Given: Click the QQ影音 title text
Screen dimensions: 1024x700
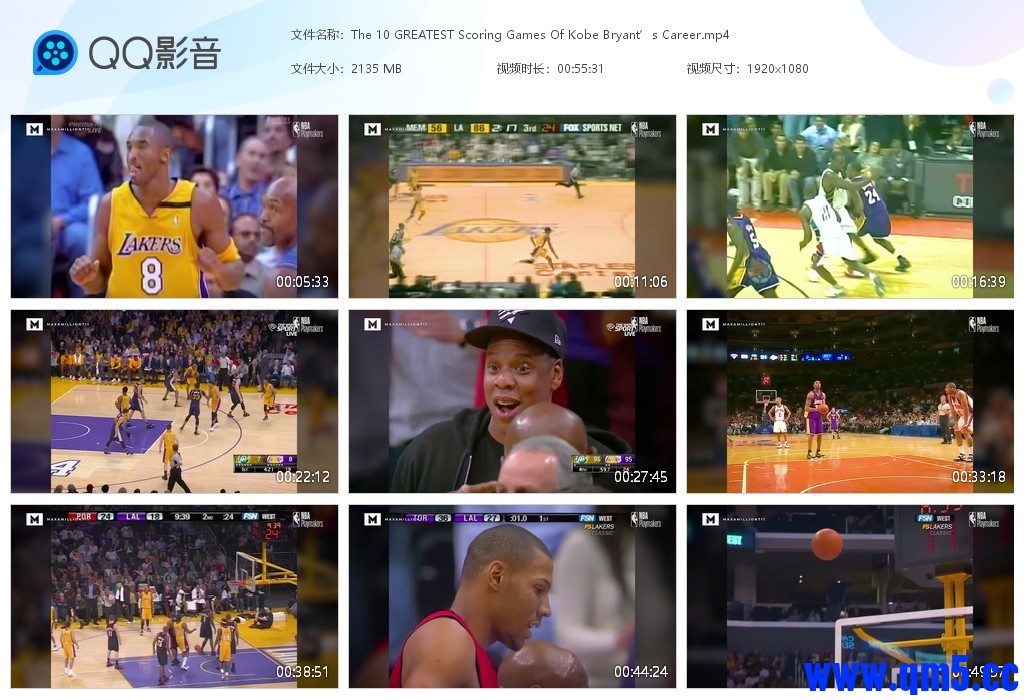Looking at the screenshot, I should pyautogui.click(x=154, y=53).
